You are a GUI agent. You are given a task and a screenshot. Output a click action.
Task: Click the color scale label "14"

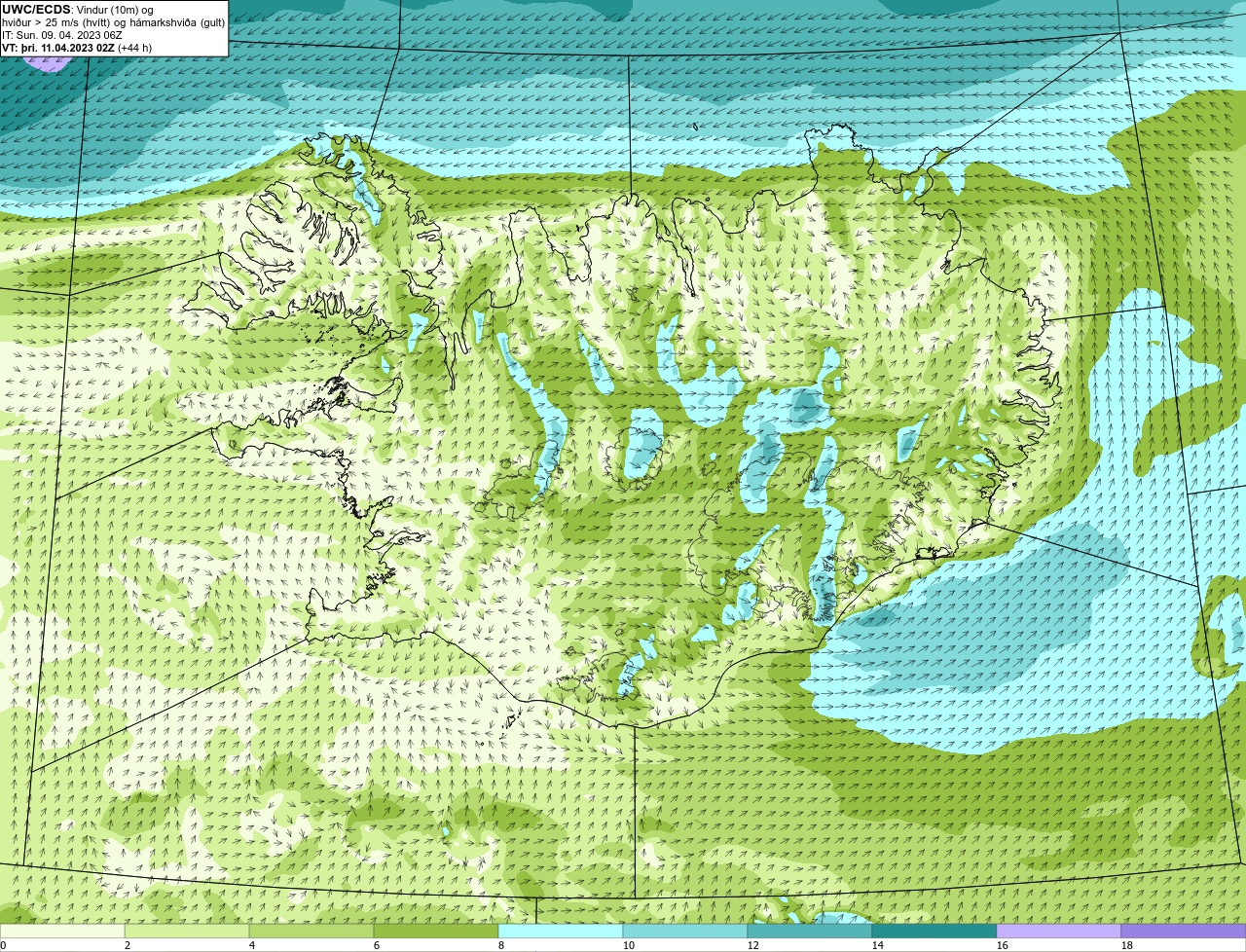pyautogui.click(x=878, y=945)
